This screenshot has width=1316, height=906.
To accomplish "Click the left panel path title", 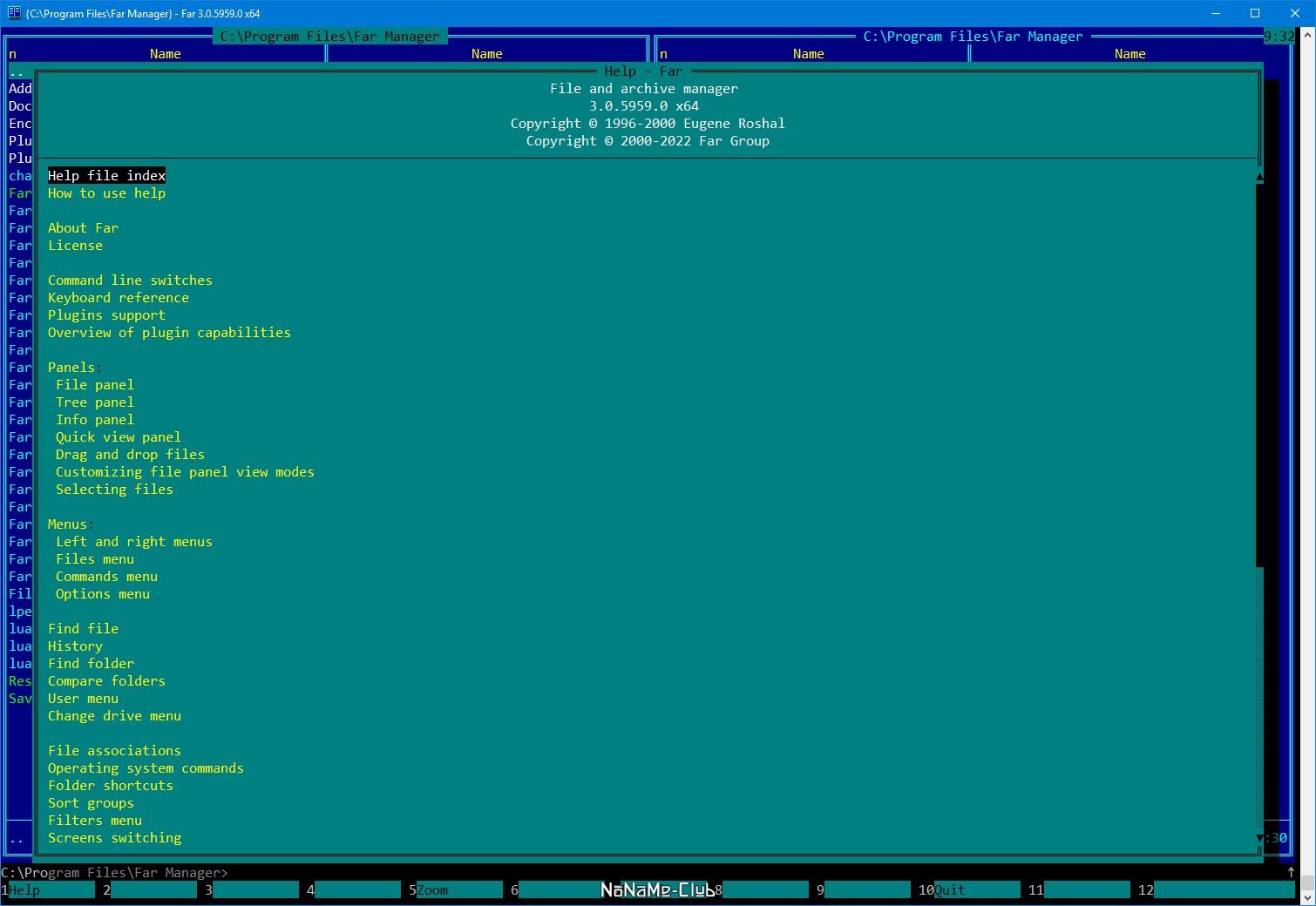I will click(x=329, y=37).
